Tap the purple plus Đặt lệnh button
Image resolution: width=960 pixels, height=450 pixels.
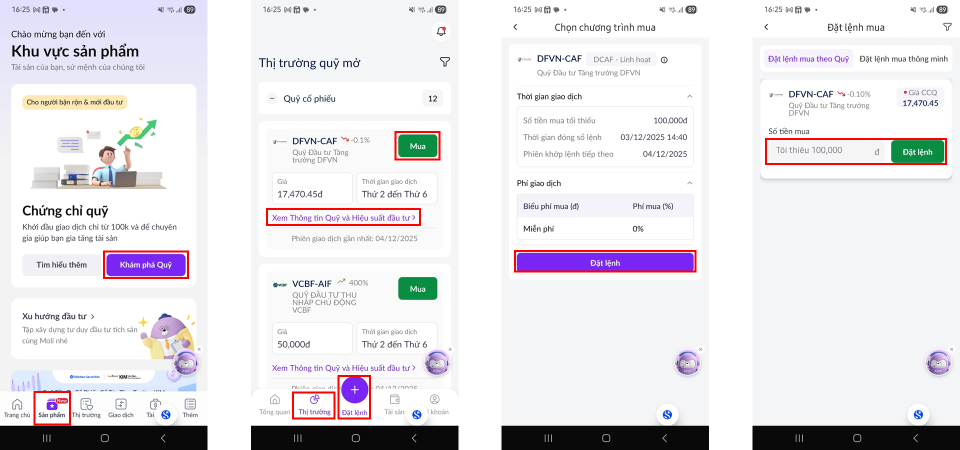pyautogui.click(x=354, y=389)
